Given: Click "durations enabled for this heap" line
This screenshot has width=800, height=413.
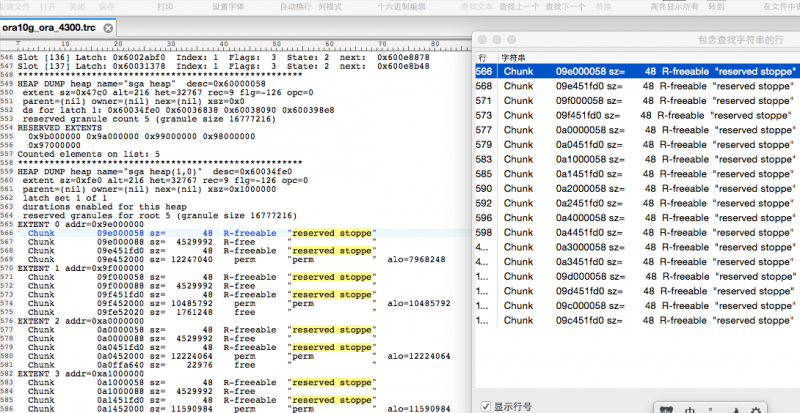Looking at the screenshot, I should (104, 207).
